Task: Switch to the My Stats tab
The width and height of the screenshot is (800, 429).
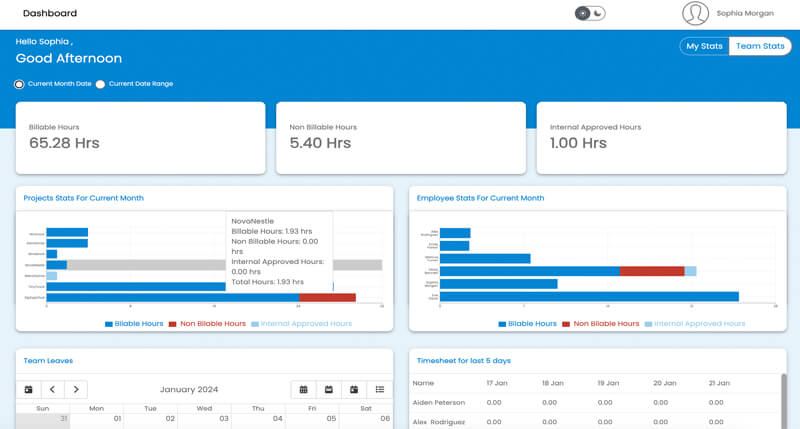Action: click(704, 46)
